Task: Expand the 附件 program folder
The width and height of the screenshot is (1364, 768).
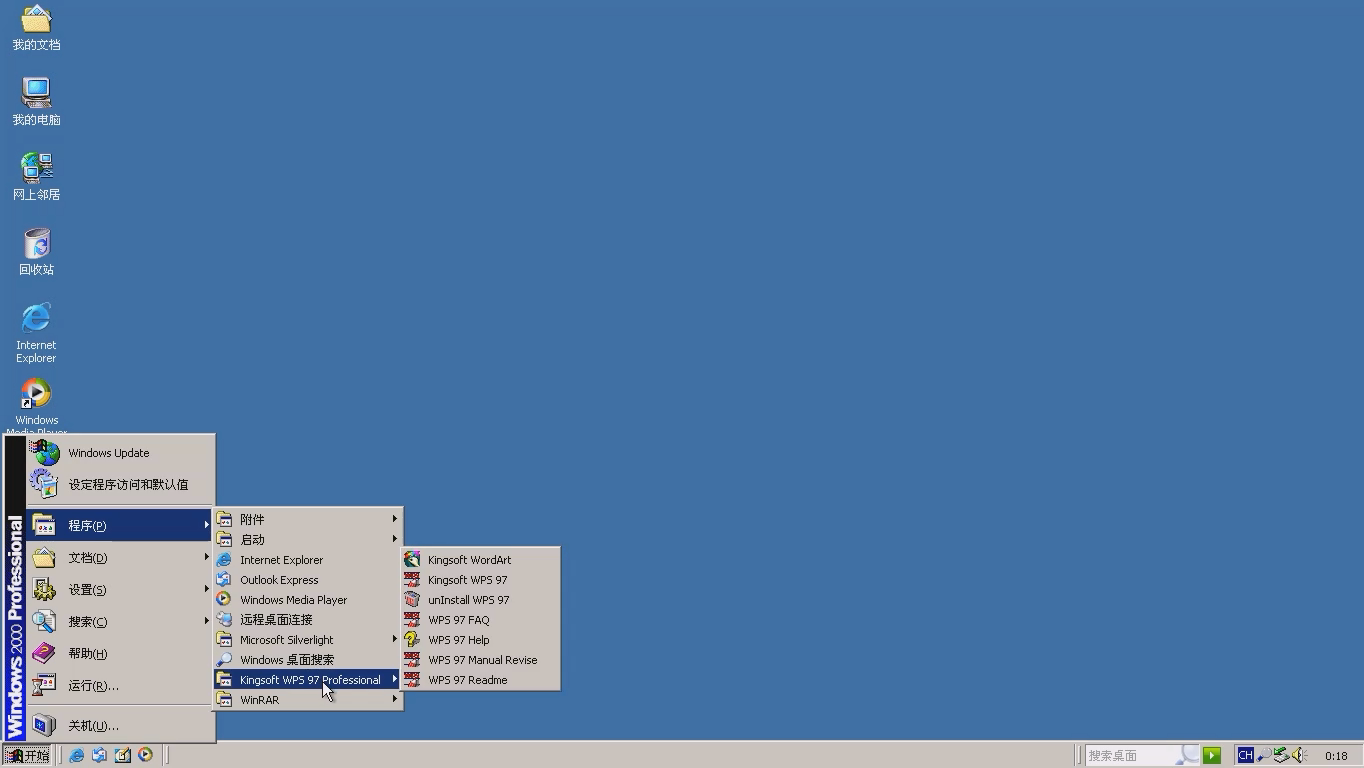Action: pyautogui.click(x=308, y=519)
